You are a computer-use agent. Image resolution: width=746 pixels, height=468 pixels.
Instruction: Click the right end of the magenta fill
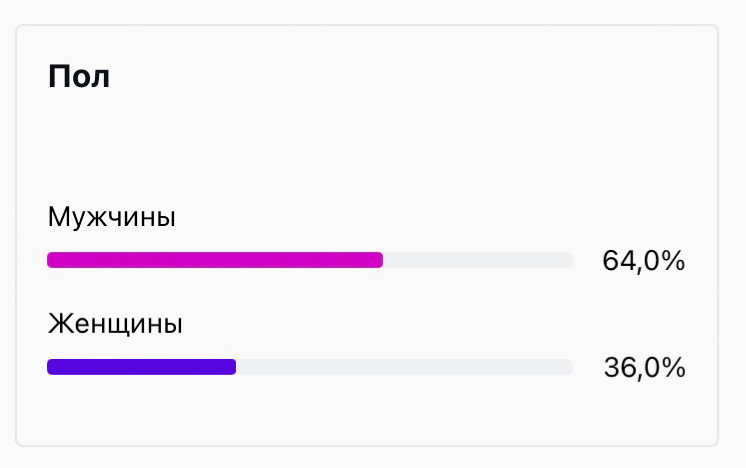[x=379, y=260]
